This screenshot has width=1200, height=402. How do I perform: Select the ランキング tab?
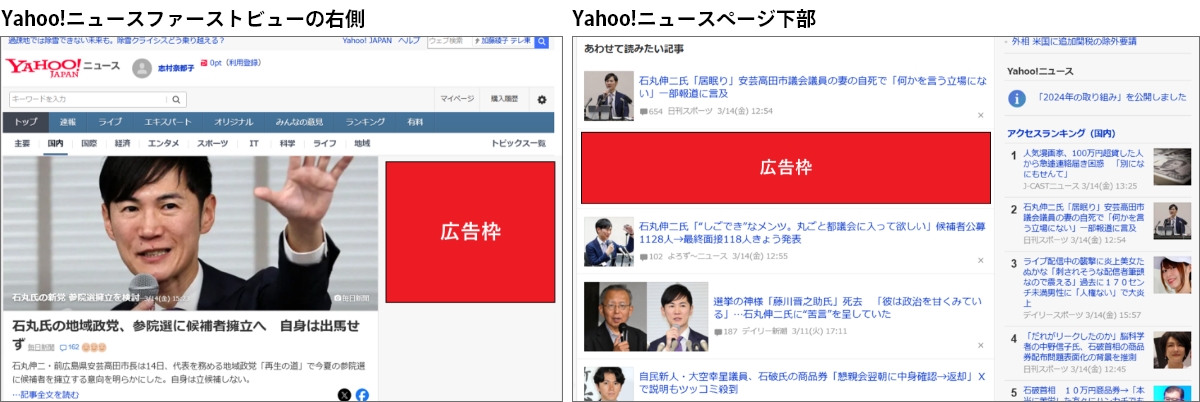(365, 122)
